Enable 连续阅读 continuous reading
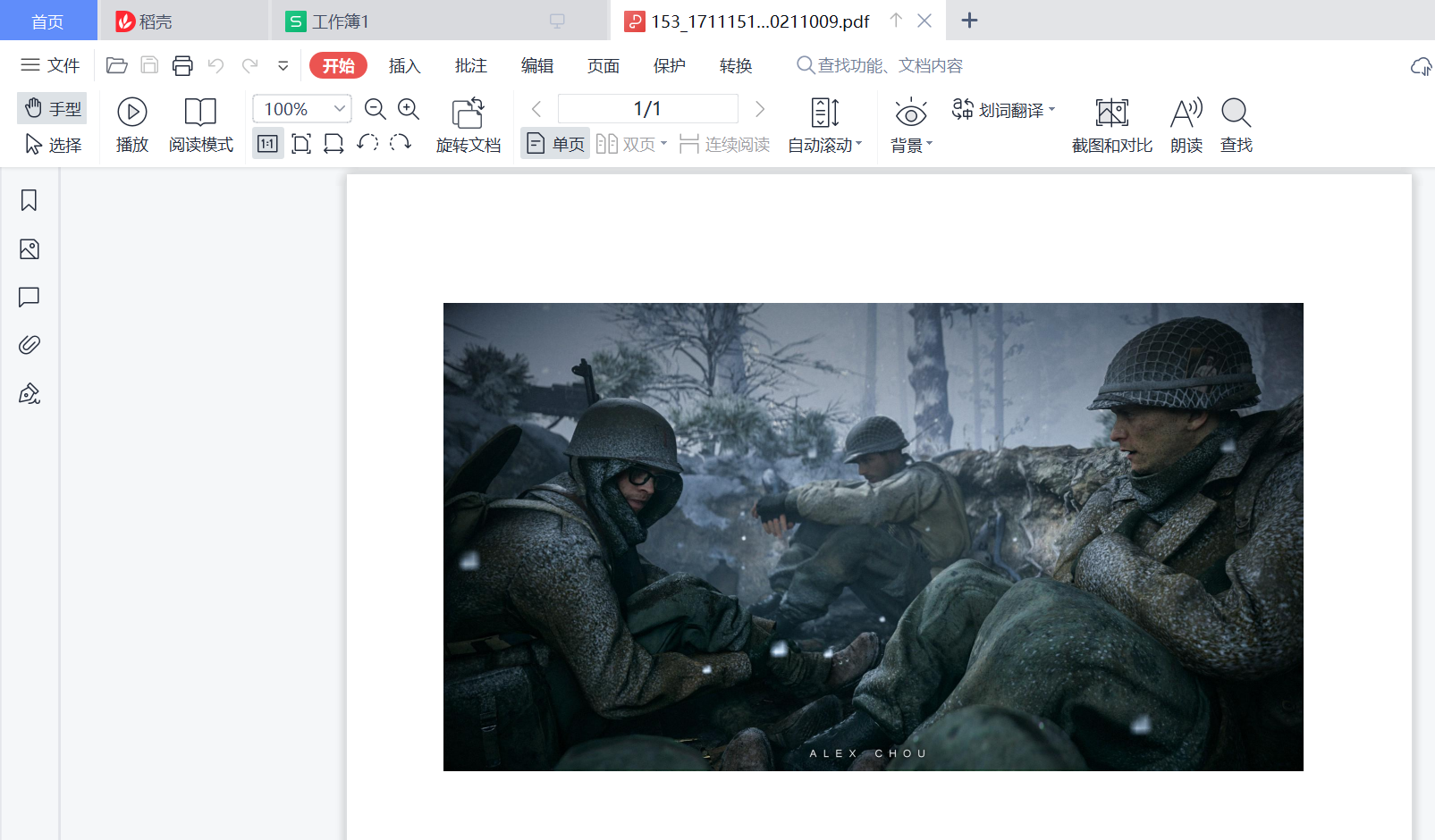Image resolution: width=1435 pixels, height=840 pixels. click(724, 144)
